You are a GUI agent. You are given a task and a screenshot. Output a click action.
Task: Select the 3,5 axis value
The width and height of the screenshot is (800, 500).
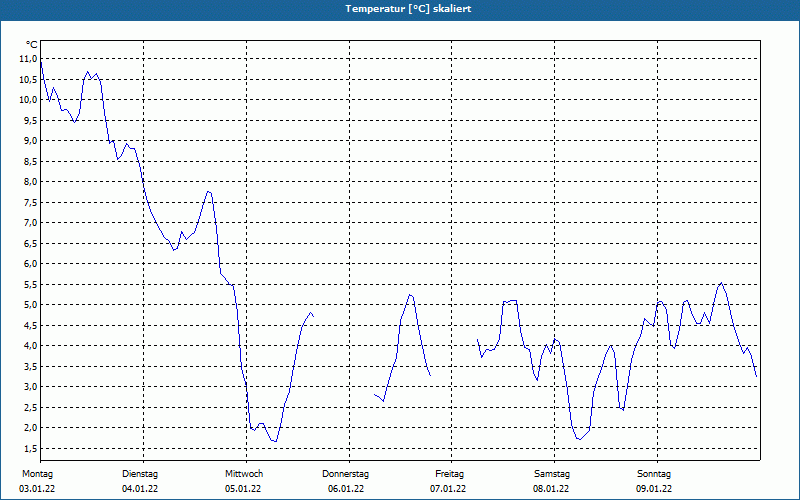pyautogui.click(x=31, y=366)
